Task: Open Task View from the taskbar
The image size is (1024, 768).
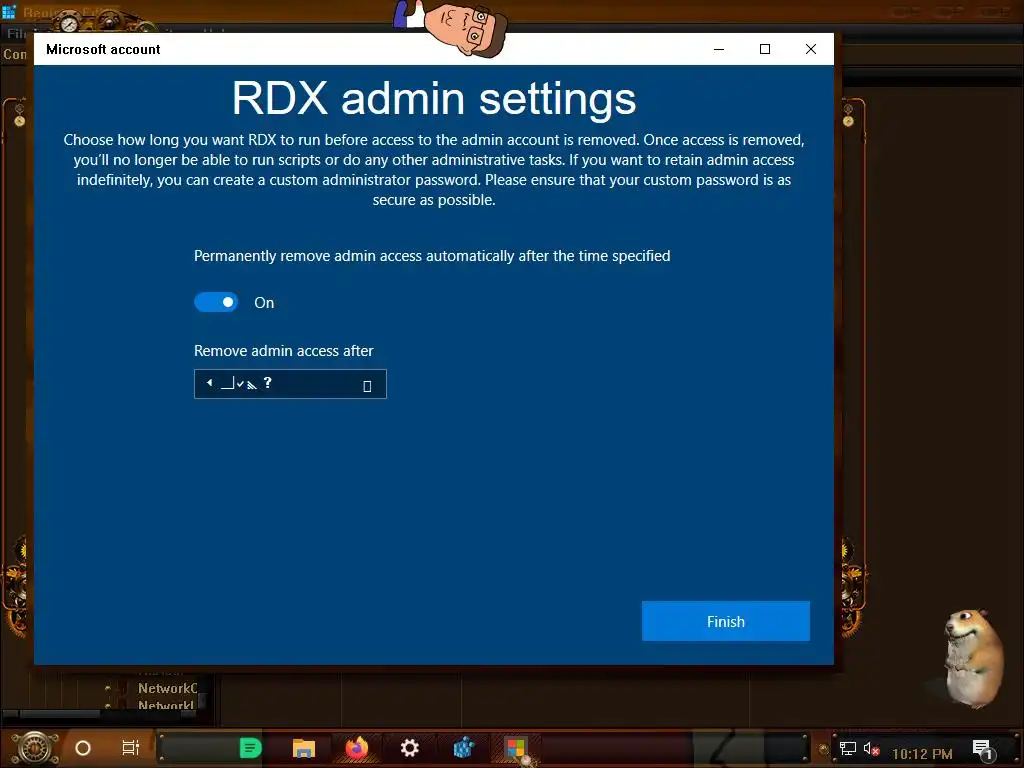Action: point(131,748)
